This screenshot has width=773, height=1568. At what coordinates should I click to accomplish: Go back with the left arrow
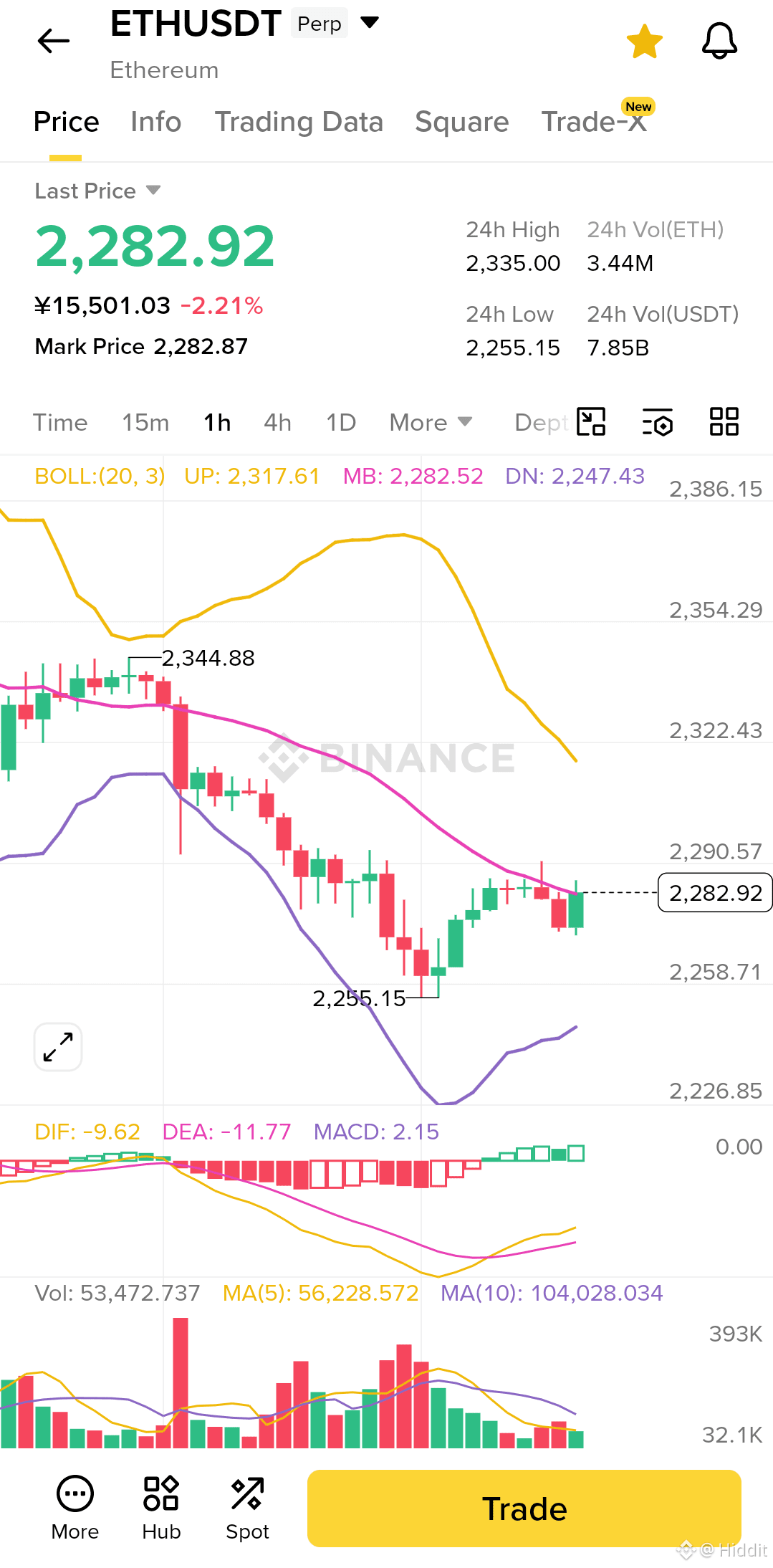[54, 41]
